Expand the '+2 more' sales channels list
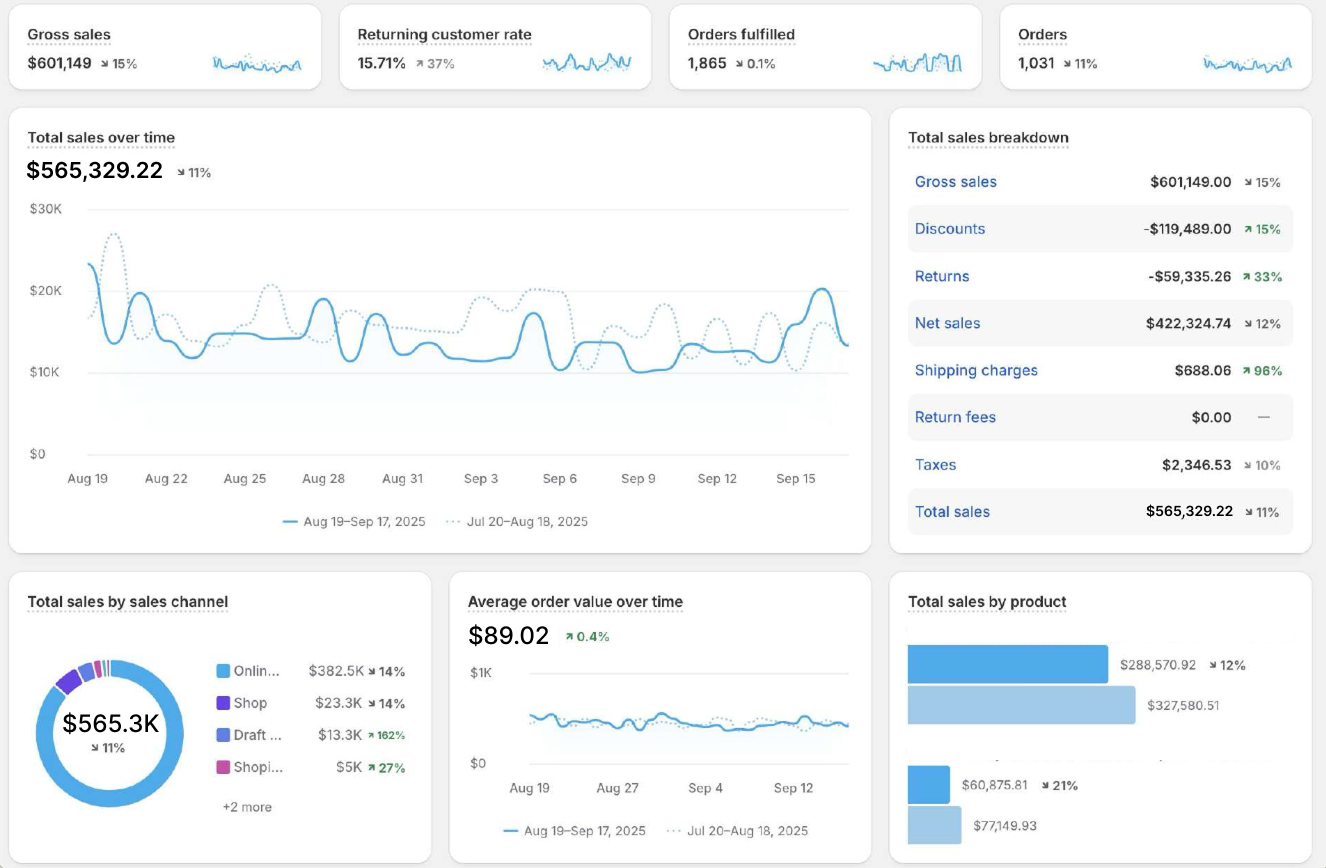The width and height of the screenshot is (1326, 868). [x=247, y=807]
